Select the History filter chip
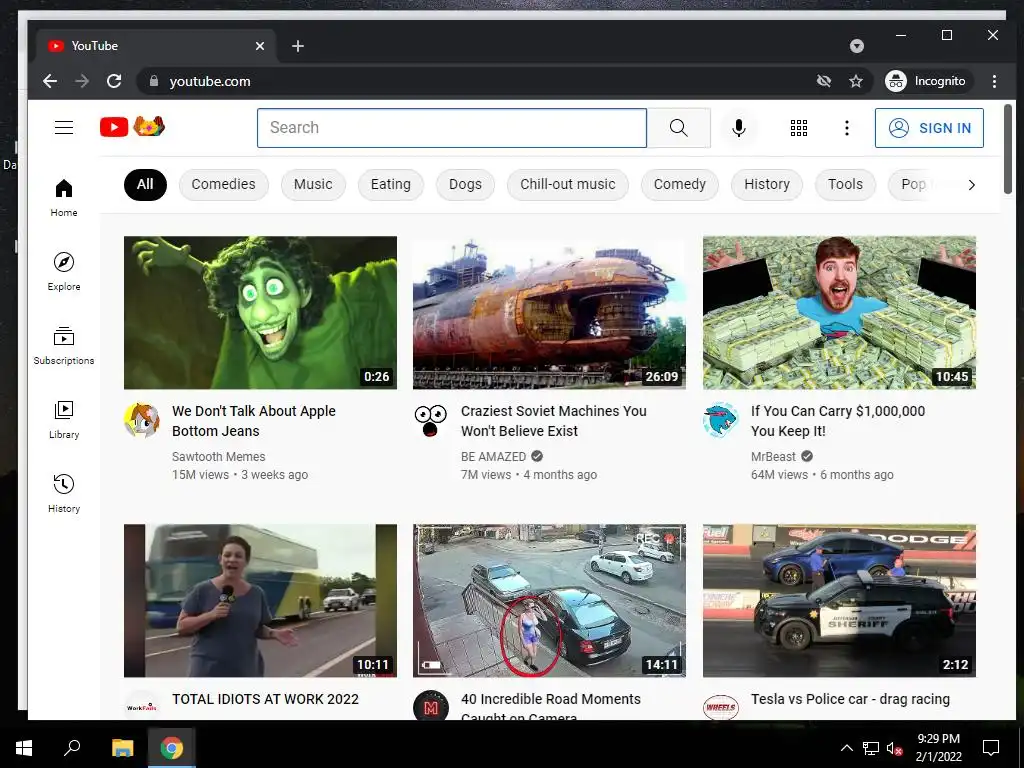This screenshot has width=1024, height=768. click(x=767, y=184)
